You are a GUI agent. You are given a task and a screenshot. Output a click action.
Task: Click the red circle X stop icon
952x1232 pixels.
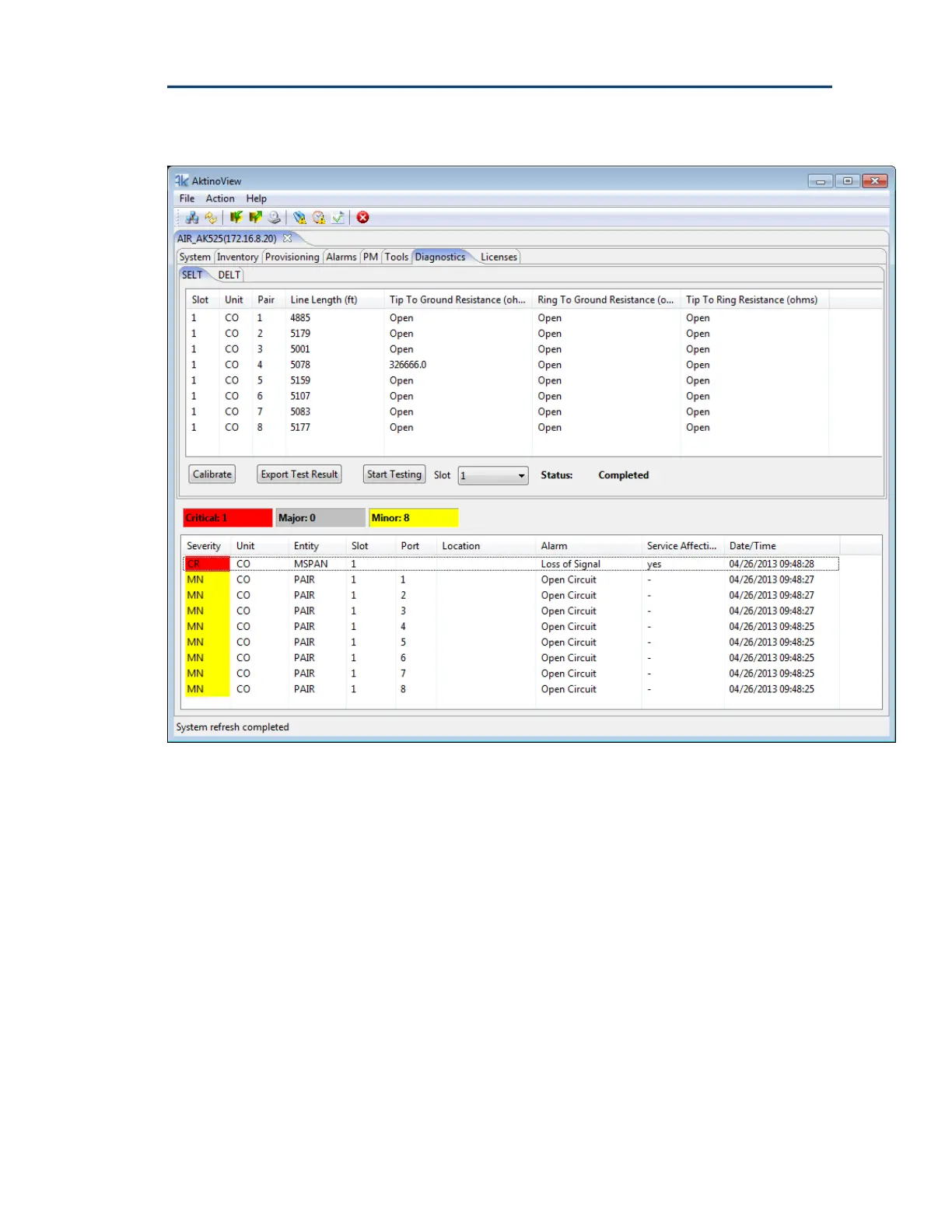click(363, 218)
